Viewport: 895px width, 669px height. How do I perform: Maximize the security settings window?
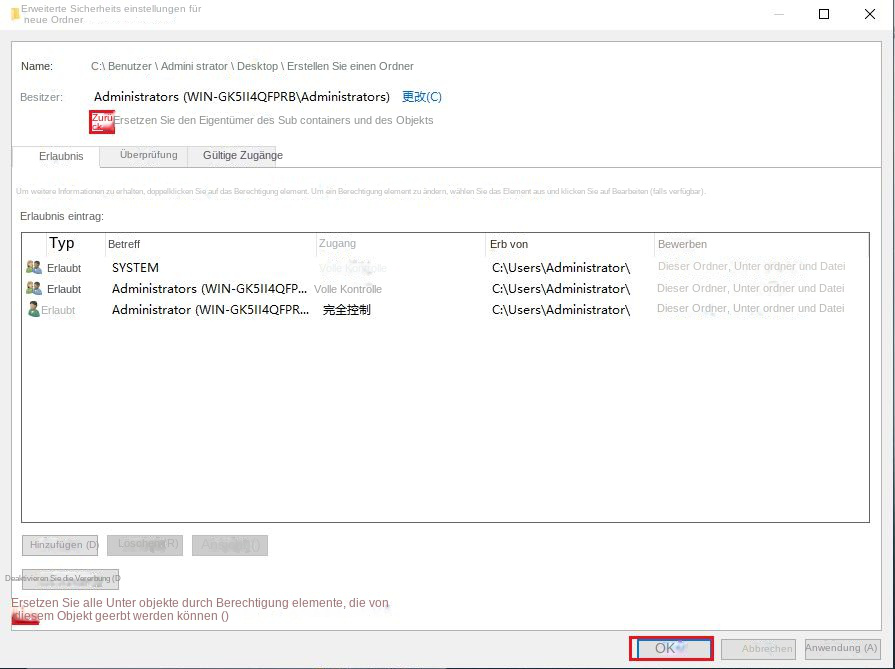824,14
